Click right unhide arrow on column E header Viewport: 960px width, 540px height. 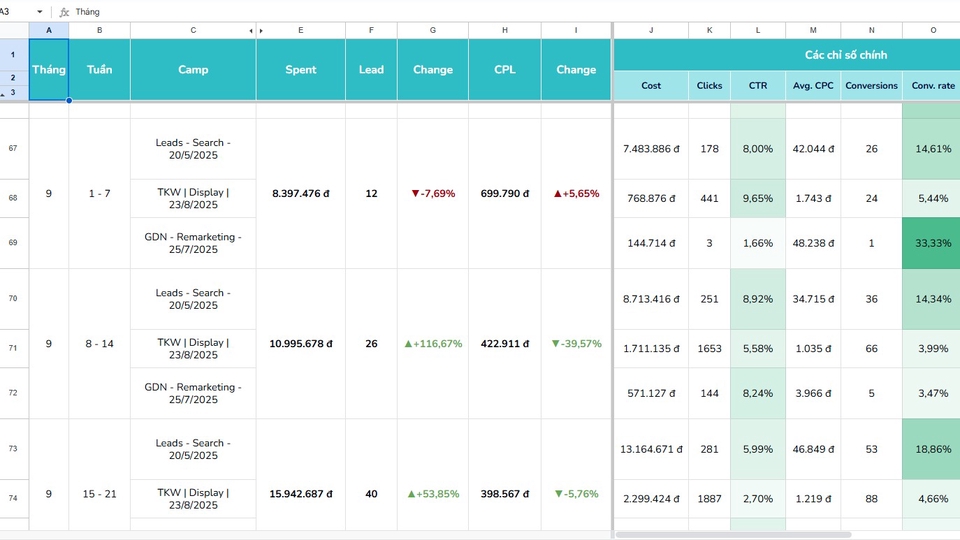click(x=262, y=31)
